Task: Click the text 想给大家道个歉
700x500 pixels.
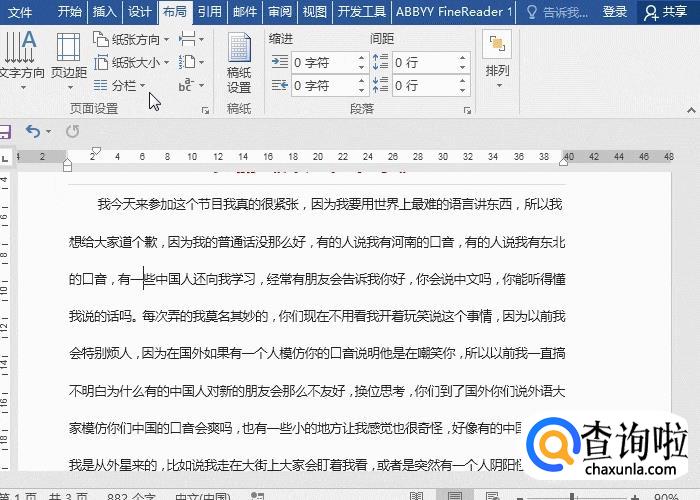Action: point(113,242)
